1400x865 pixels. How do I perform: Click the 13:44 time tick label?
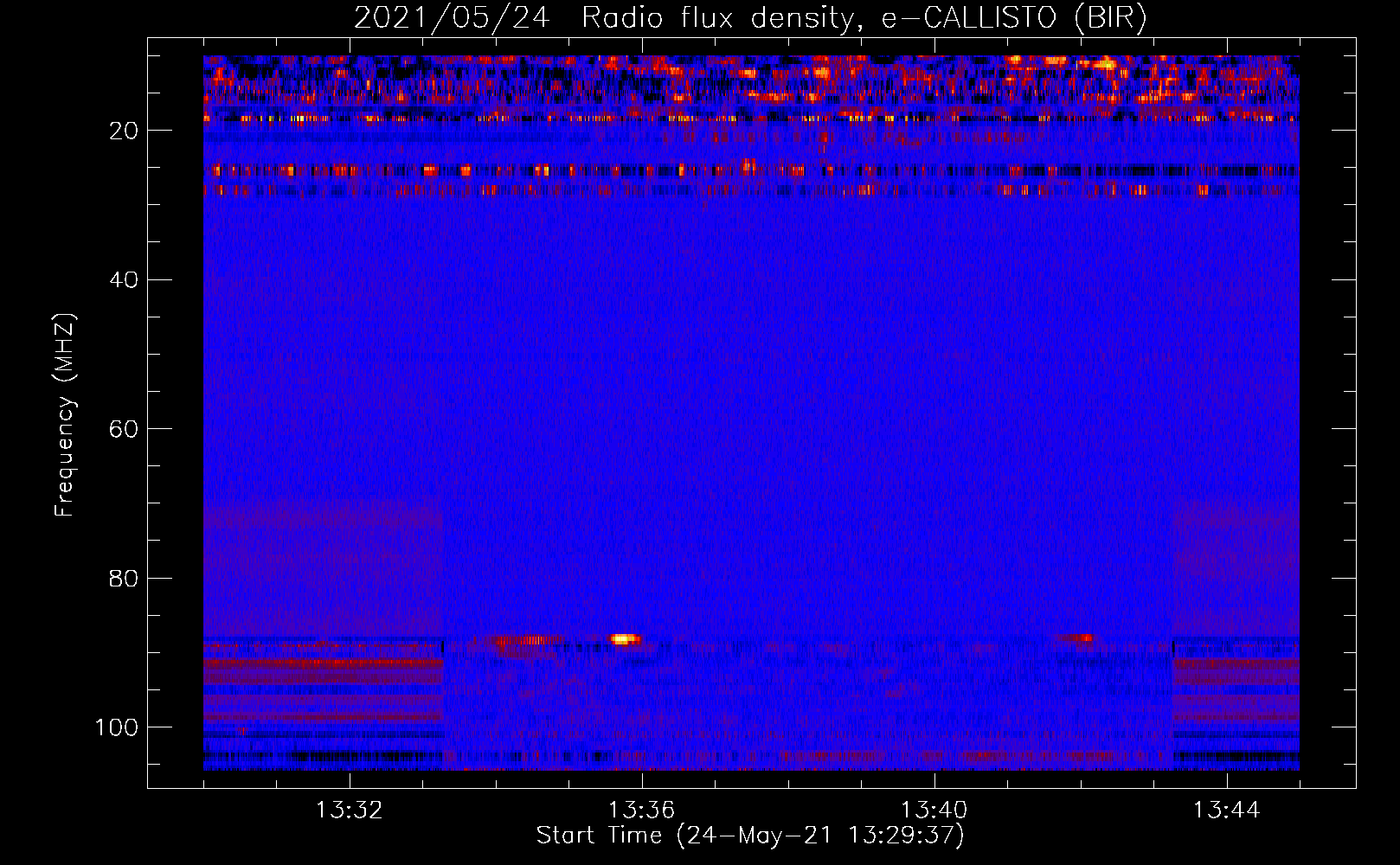click(1227, 811)
